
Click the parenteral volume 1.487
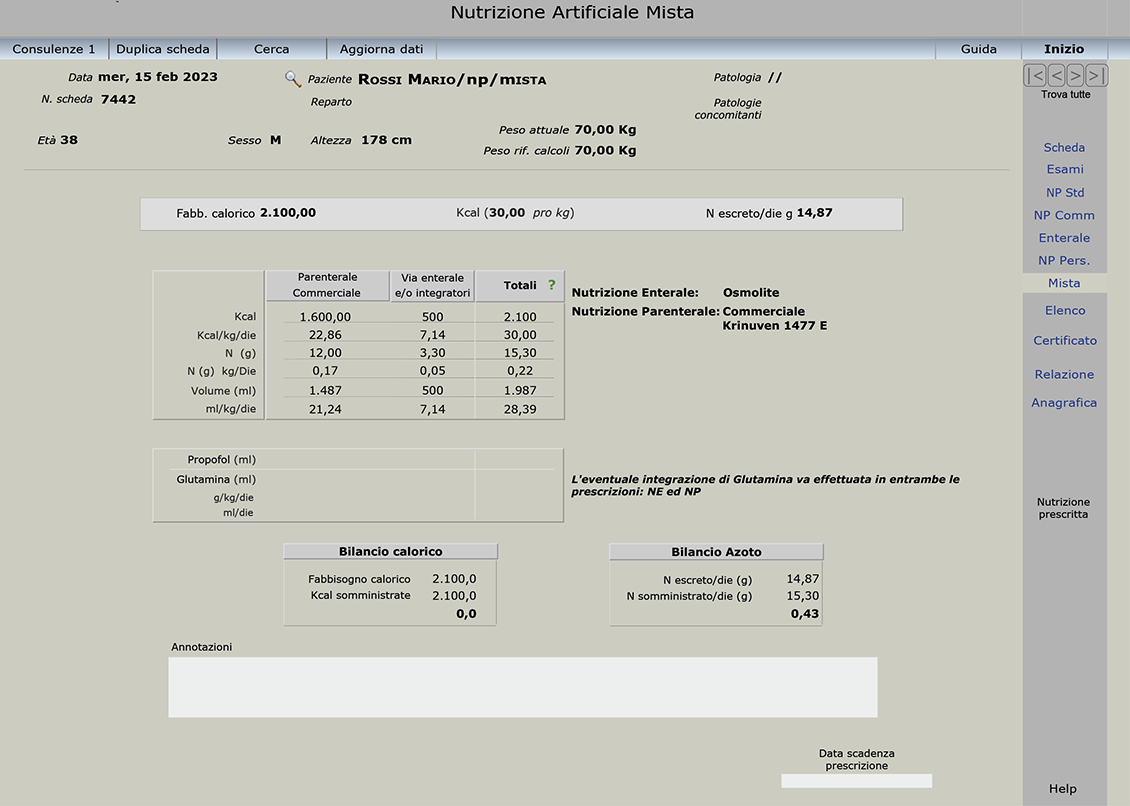pos(325,390)
